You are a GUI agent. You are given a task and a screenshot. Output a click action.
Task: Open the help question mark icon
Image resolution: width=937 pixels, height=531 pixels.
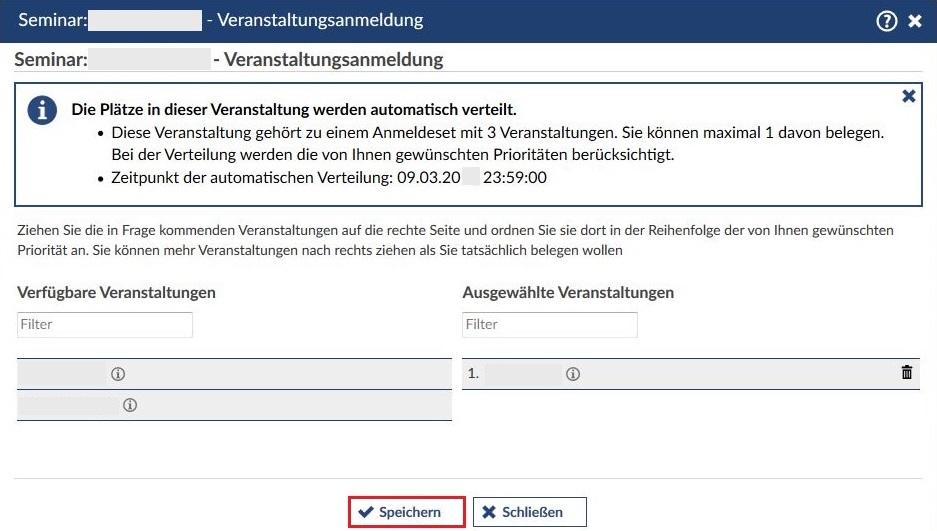(x=886, y=21)
